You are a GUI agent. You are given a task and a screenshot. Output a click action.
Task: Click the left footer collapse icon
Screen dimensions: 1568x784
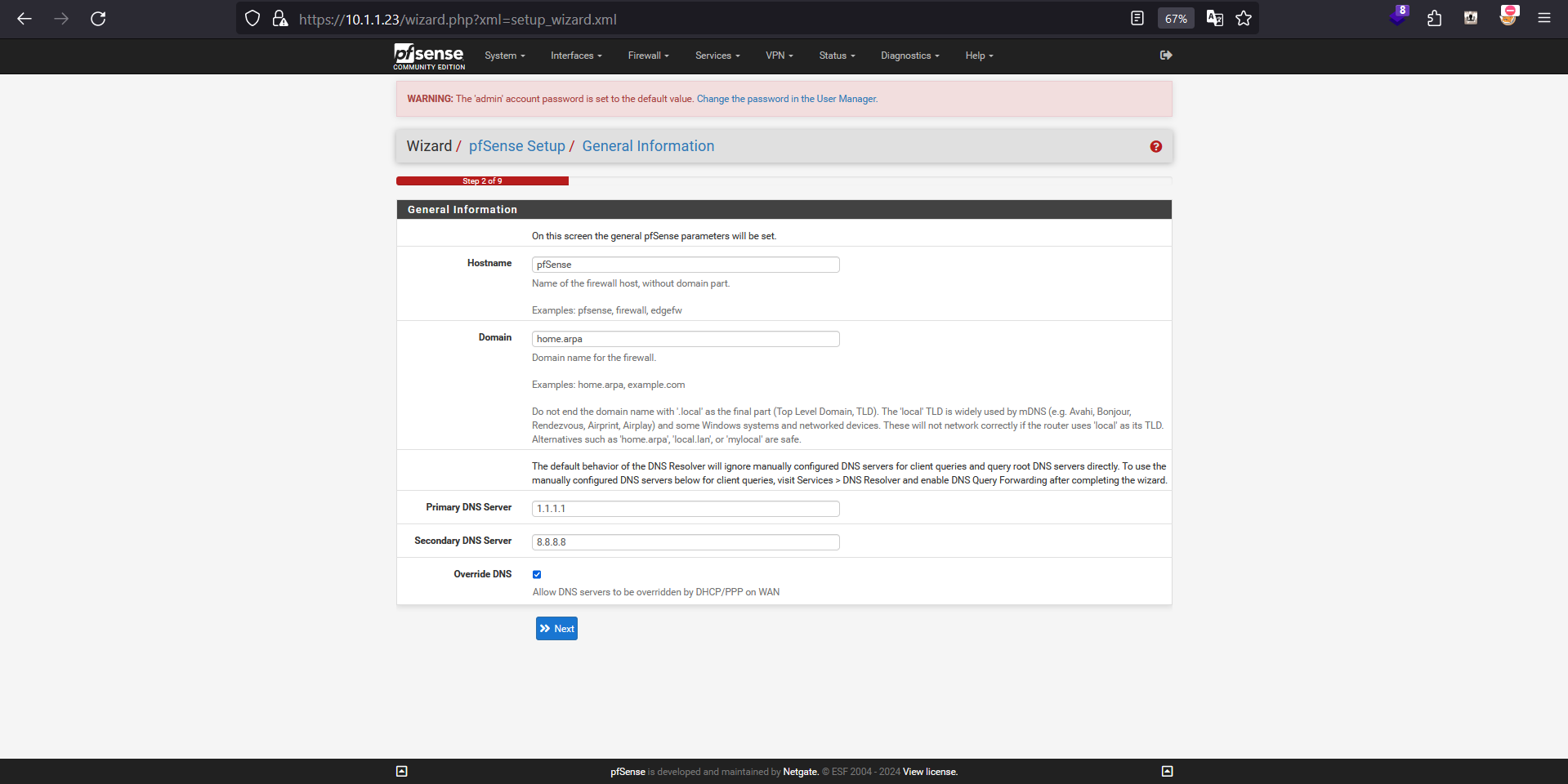[x=401, y=771]
